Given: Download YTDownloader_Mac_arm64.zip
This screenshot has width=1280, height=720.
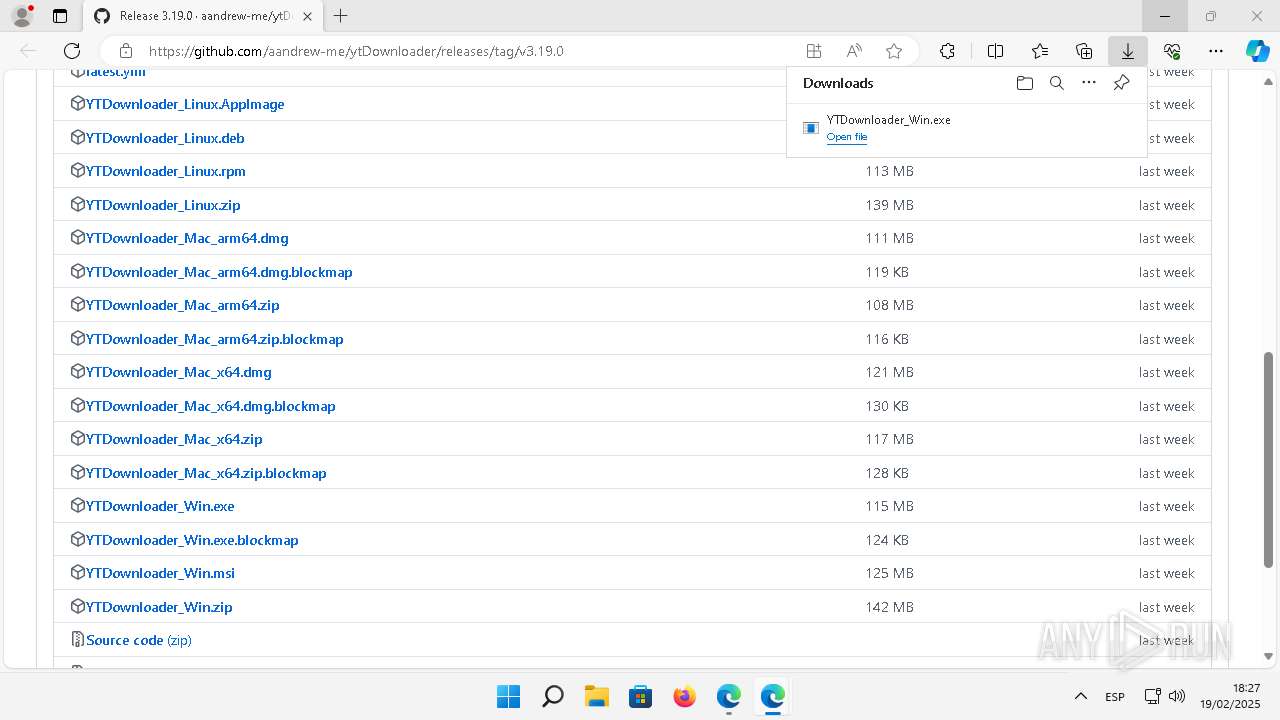Looking at the screenshot, I should click(183, 305).
